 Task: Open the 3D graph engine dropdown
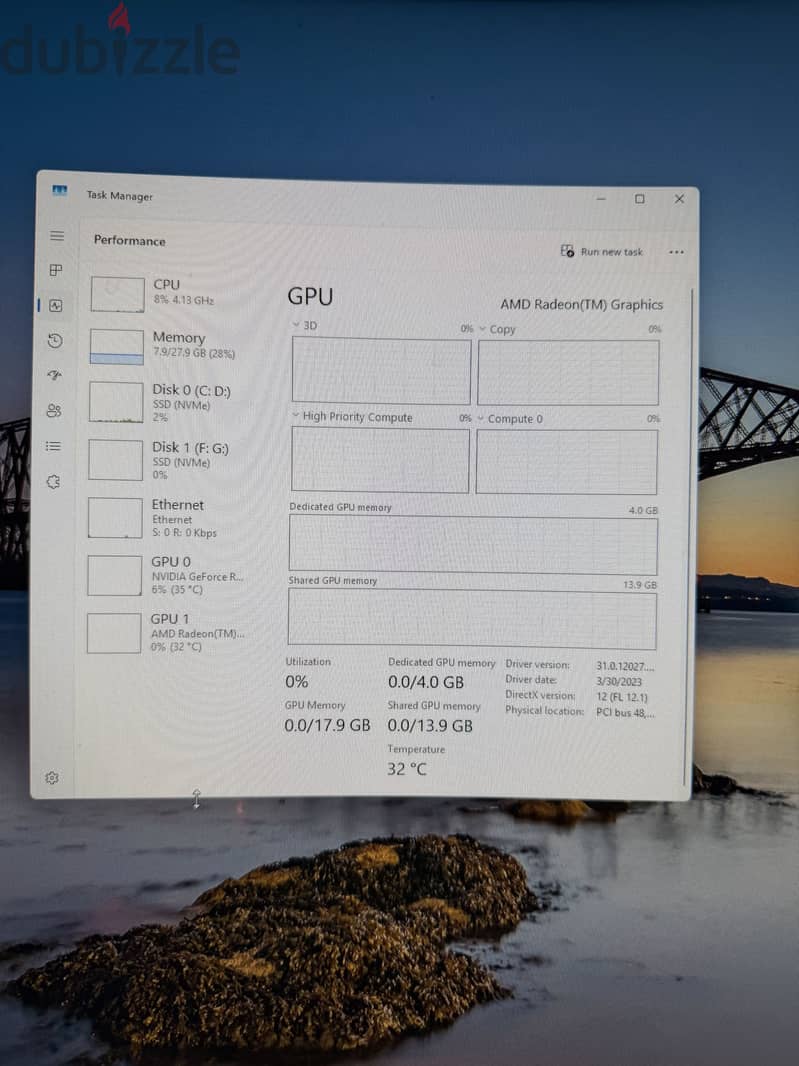pyautogui.click(x=305, y=325)
